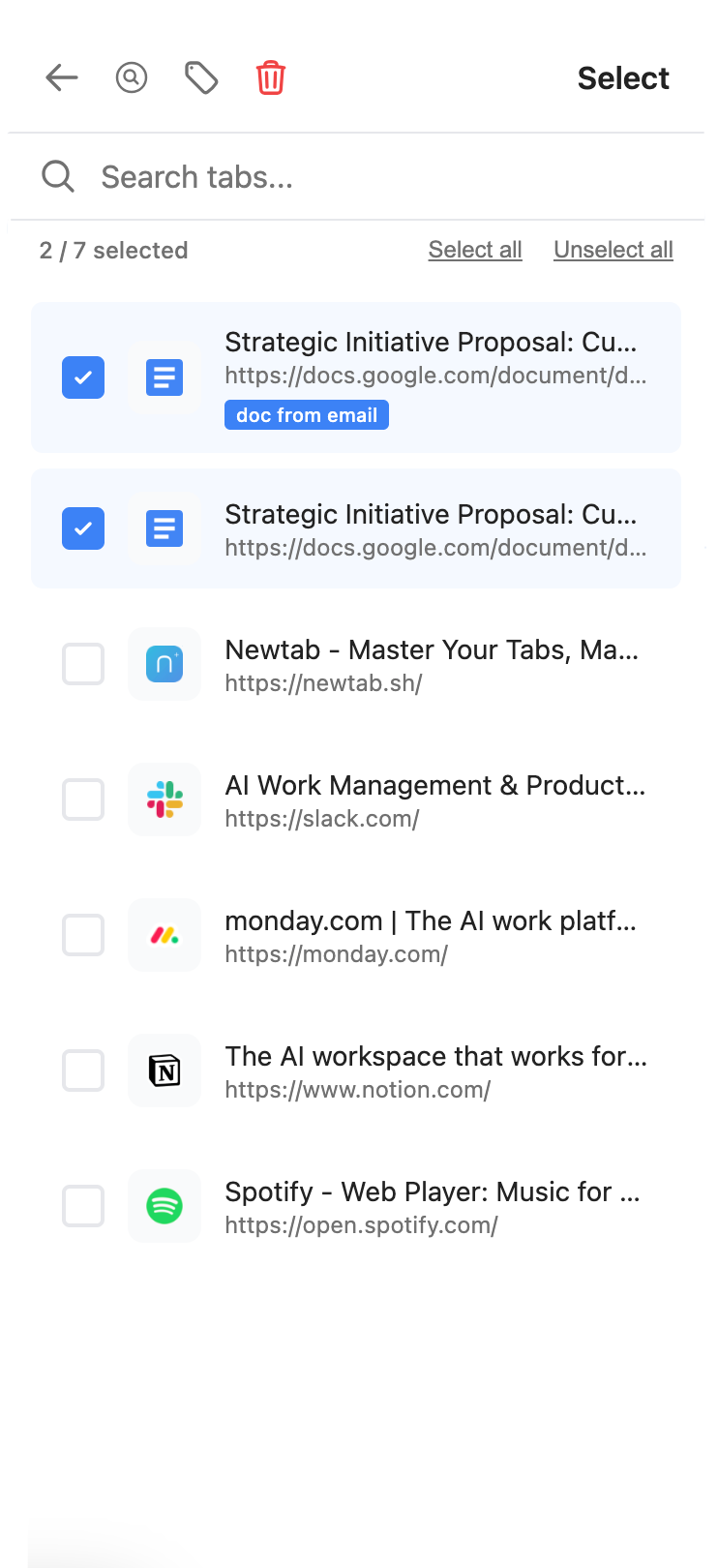Click the 'doc from email' tag badge

(307, 414)
